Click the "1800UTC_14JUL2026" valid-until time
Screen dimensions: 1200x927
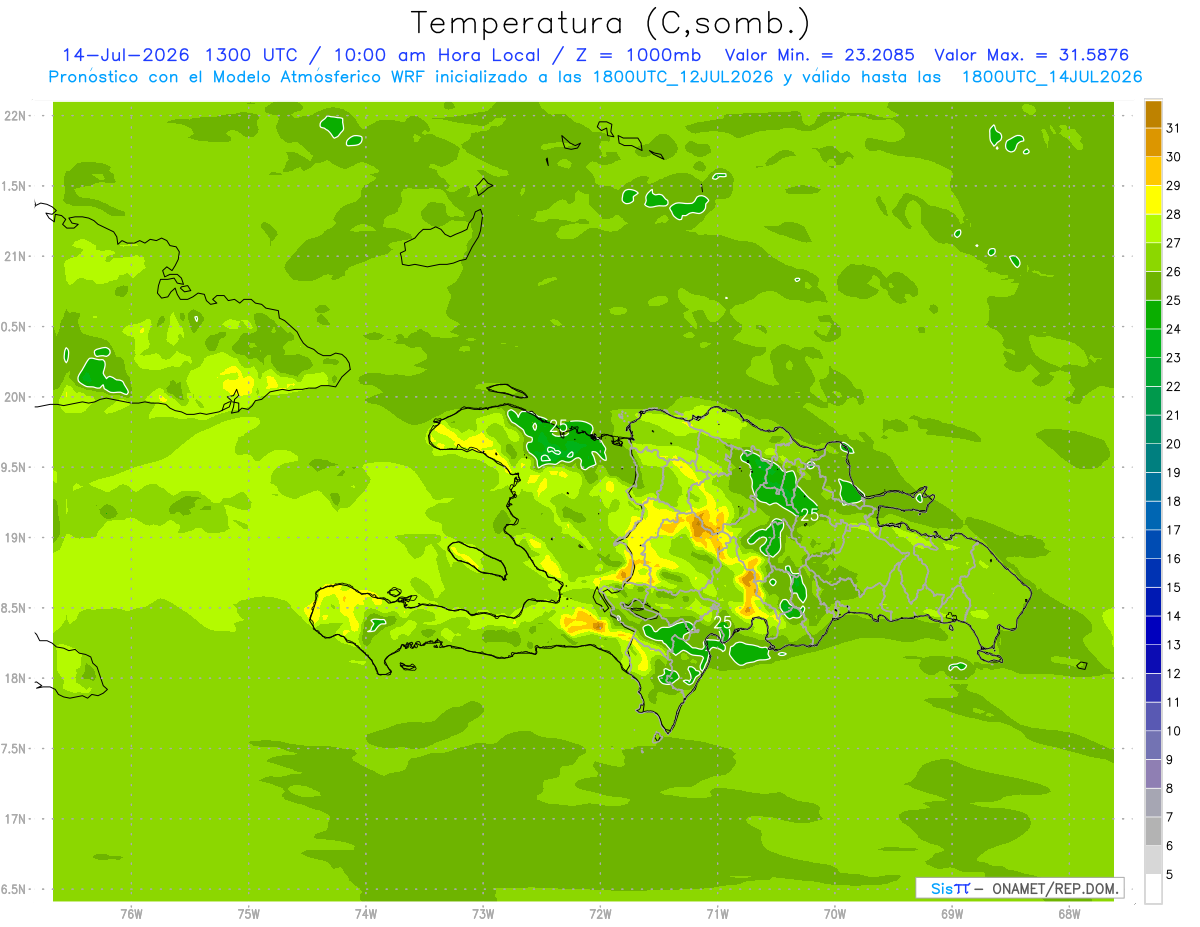[x=1052, y=77]
